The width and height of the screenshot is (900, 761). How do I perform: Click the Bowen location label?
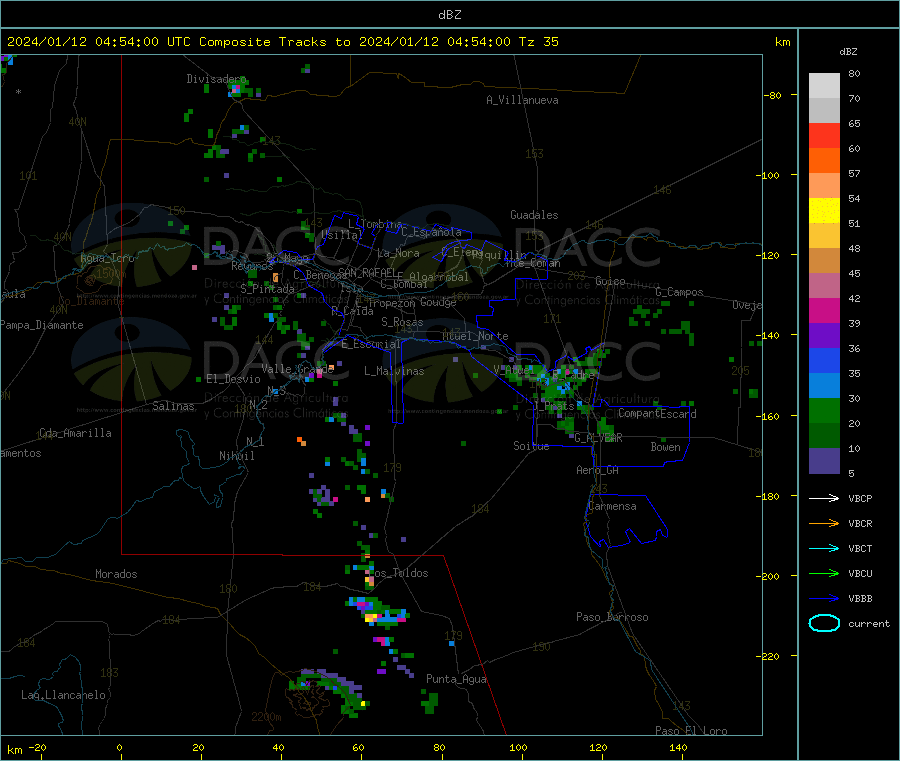click(665, 447)
